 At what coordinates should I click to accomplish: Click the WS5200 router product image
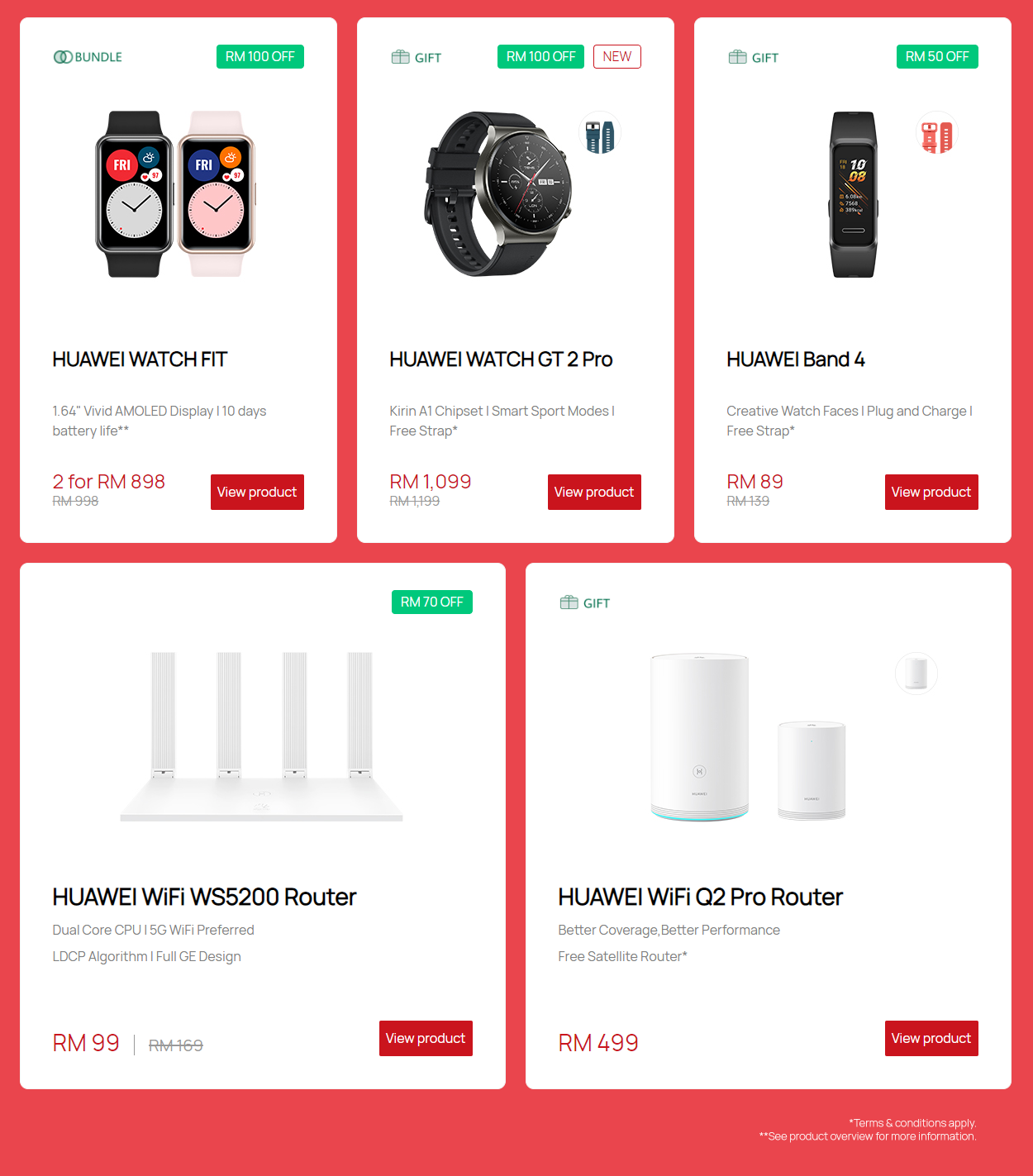pyautogui.click(x=261, y=736)
